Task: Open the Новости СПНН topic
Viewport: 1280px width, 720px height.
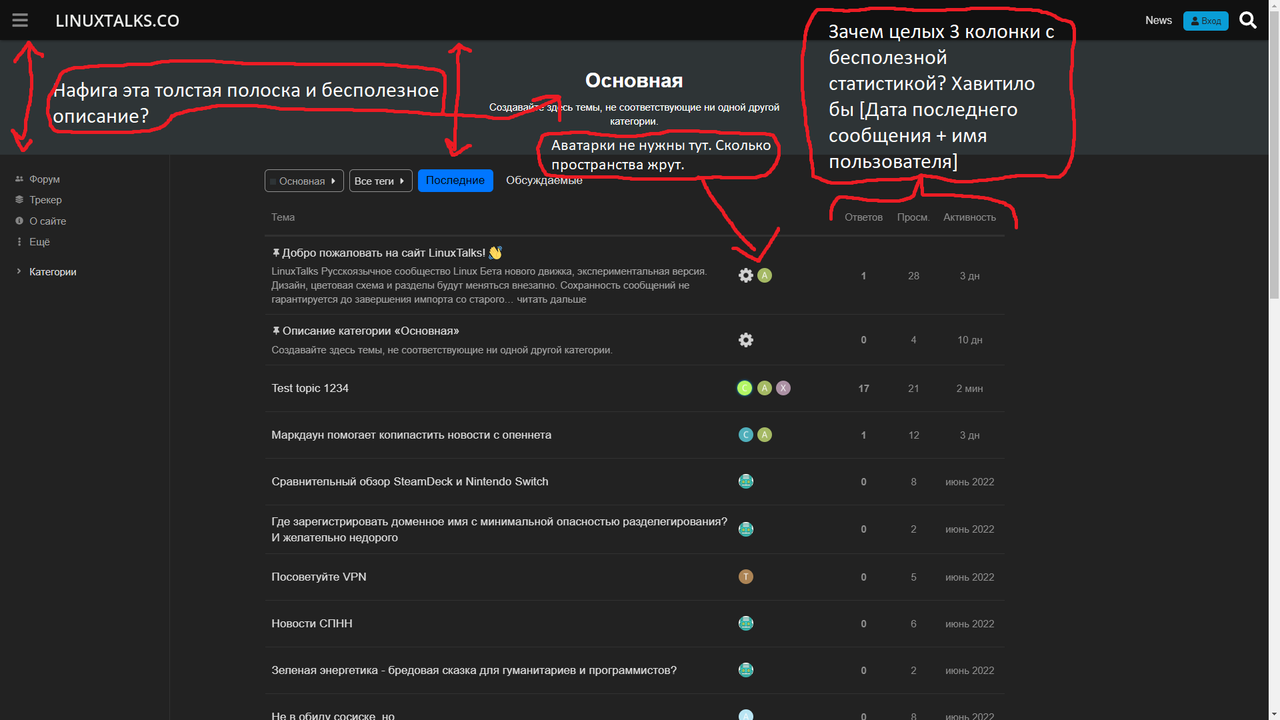Action: [312, 624]
